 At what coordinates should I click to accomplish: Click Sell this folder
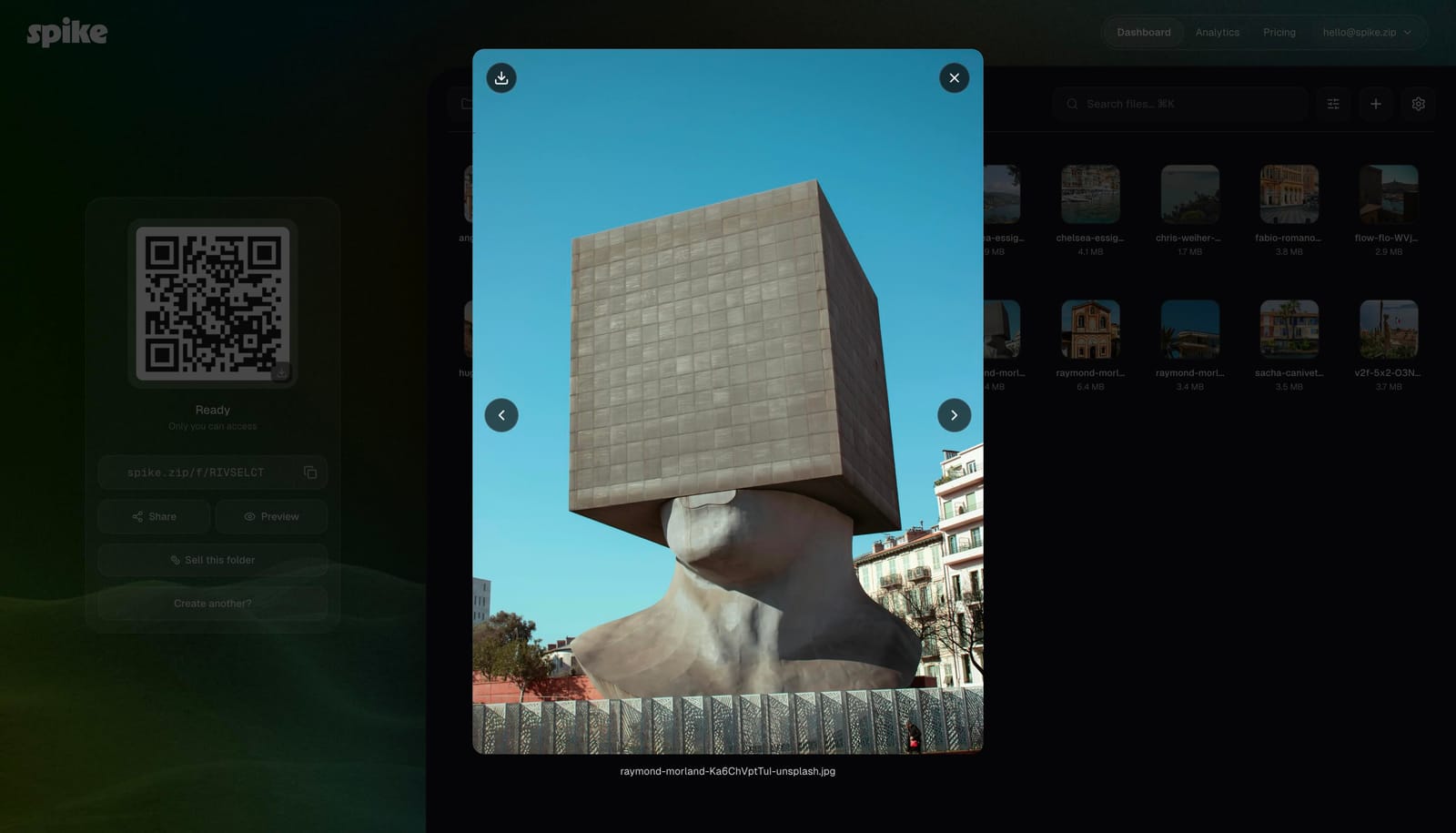tap(213, 560)
